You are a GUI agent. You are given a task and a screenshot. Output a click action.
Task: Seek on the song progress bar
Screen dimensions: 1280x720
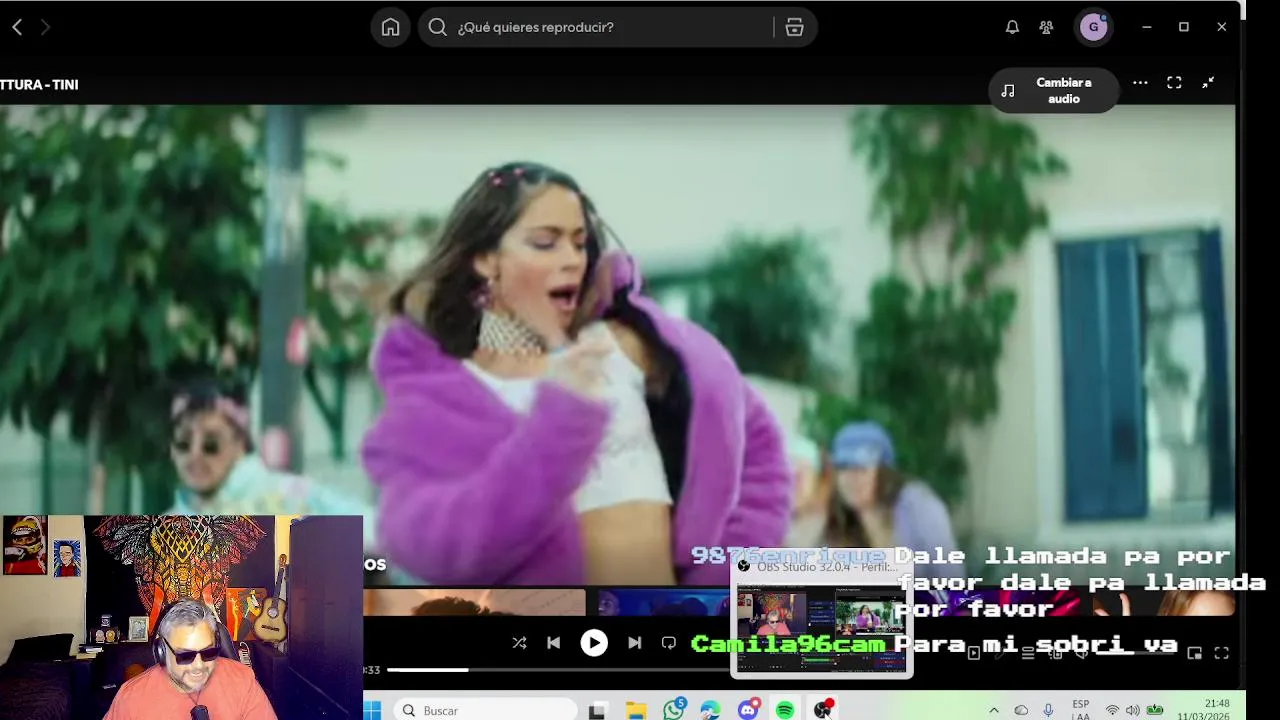click(560, 670)
